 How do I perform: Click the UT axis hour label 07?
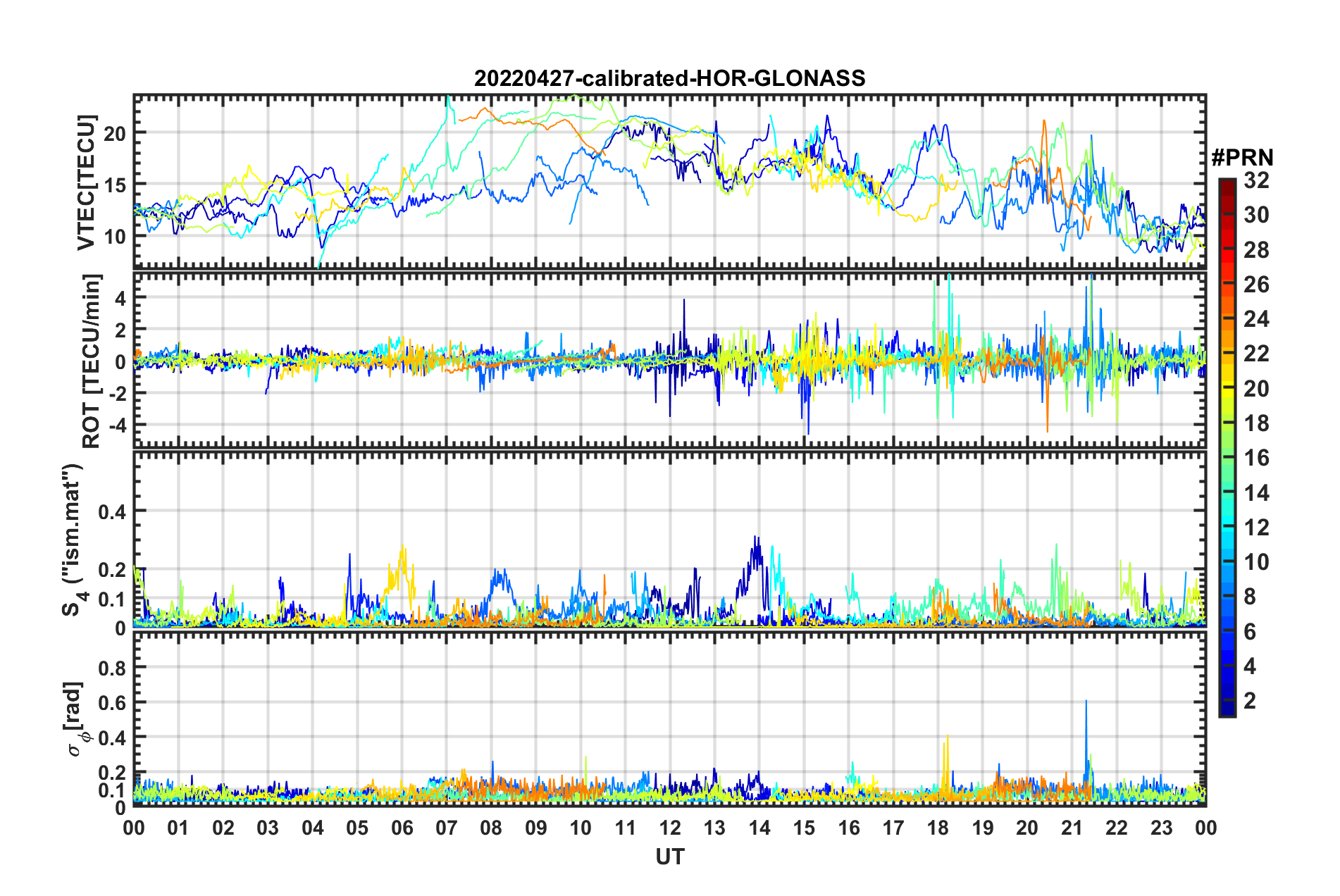(447, 827)
